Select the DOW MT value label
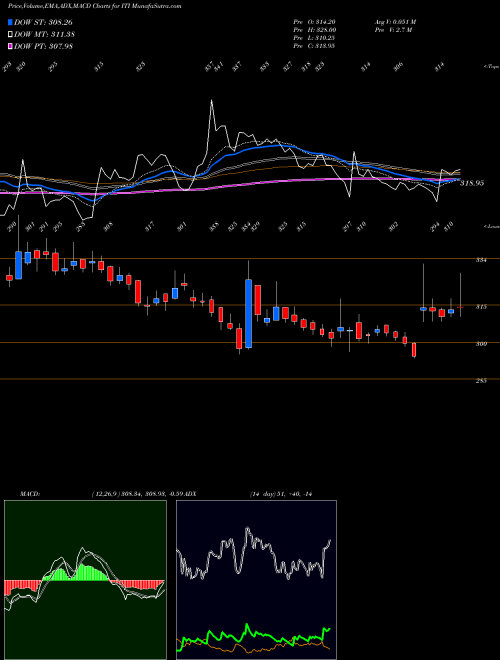The width and height of the screenshot is (500, 660). pyautogui.click(x=44, y=34)
